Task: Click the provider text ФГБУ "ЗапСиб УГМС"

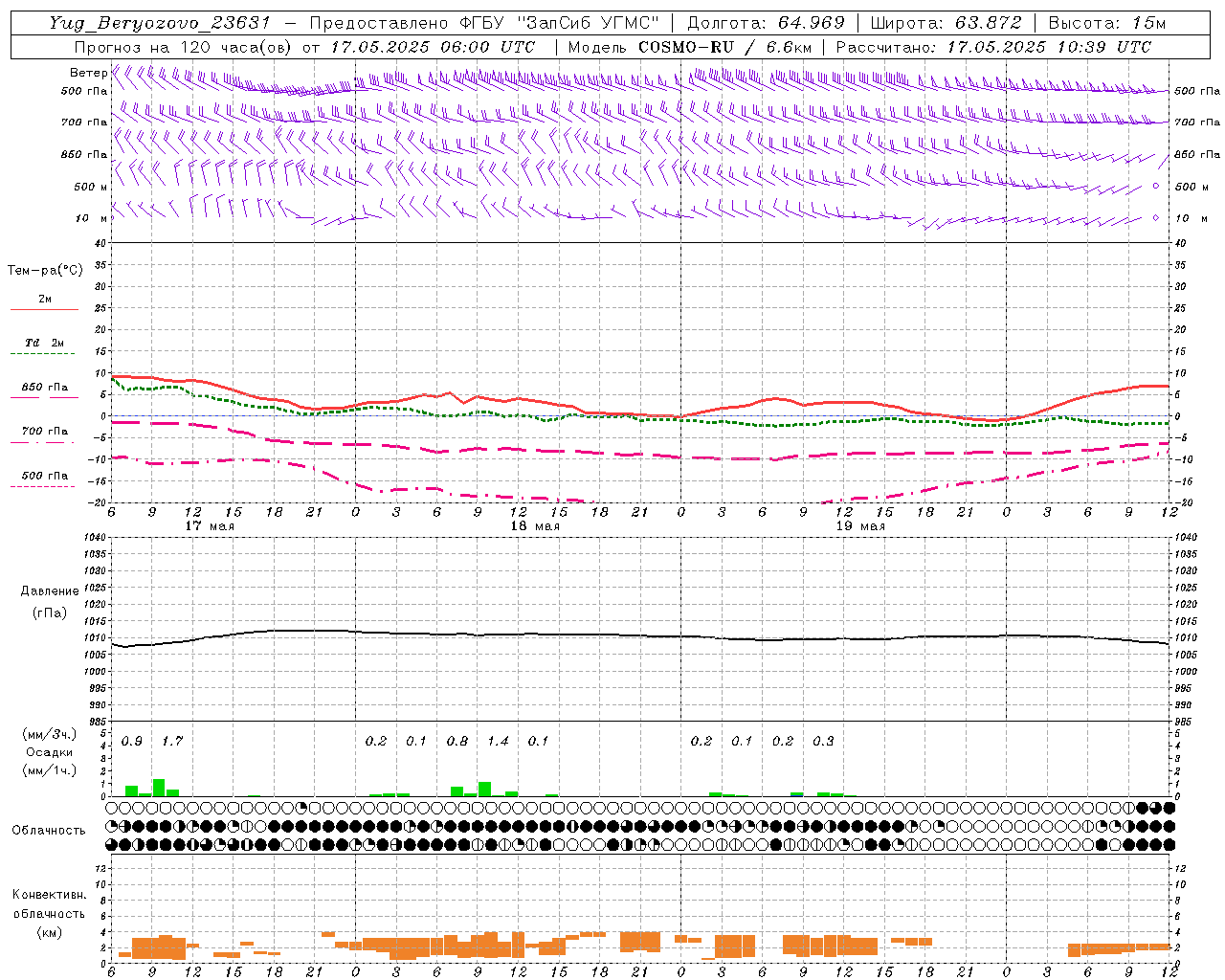Action: 559,23
